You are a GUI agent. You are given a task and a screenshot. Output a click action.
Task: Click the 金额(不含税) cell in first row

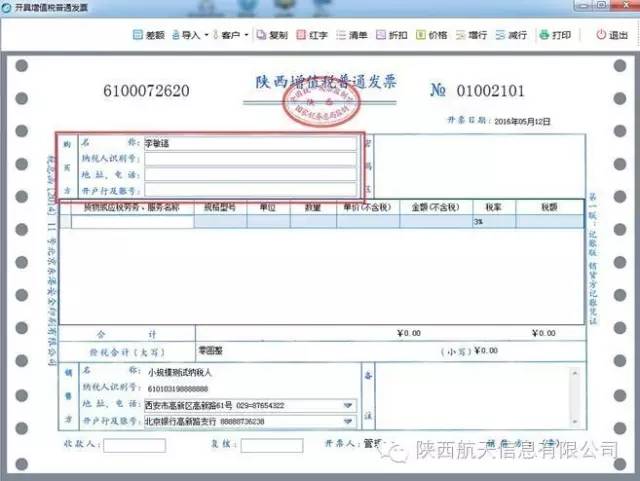tap(436, 222)
